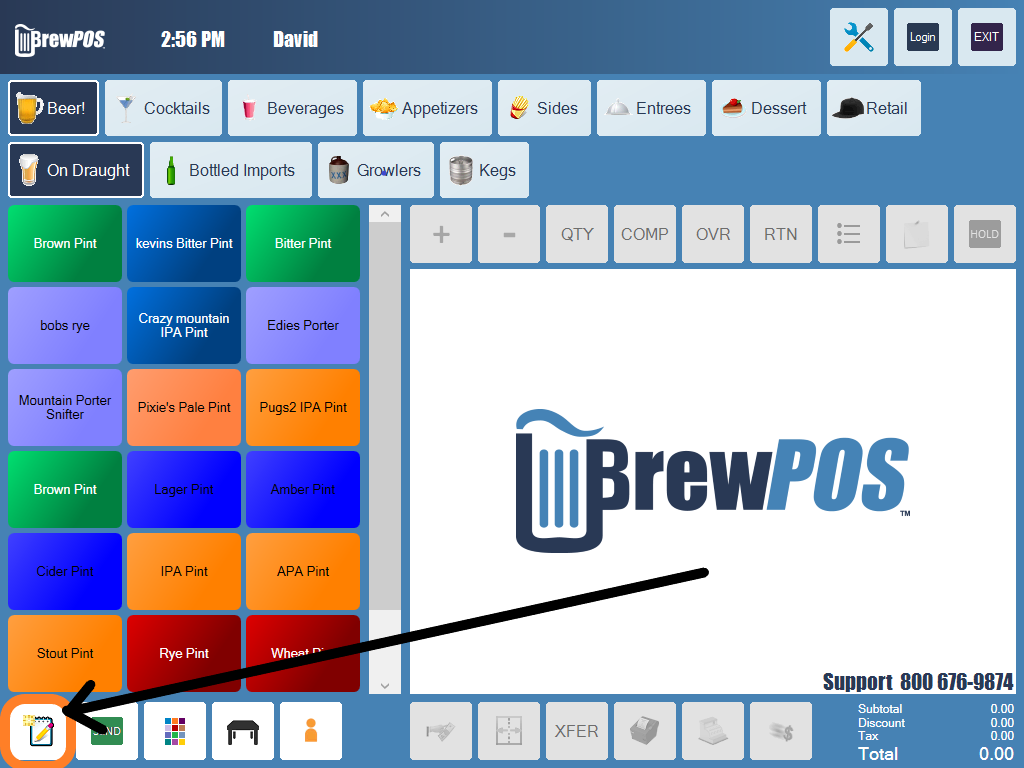Open the Bottled Imports subcategory
1024x768 pixels.
coord(231,170)
